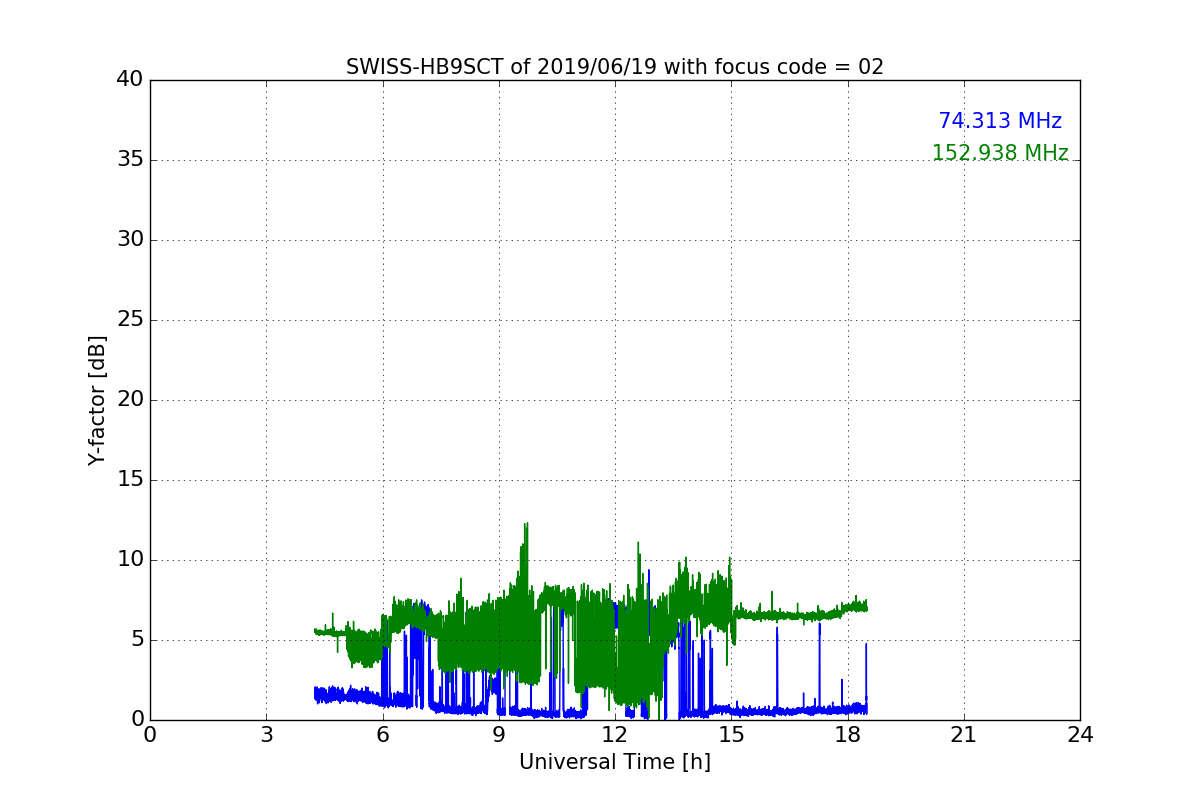This screenshot has height=800, width=1200.
Task: Click the x-axis tick label 9
Action: [499, 735]
